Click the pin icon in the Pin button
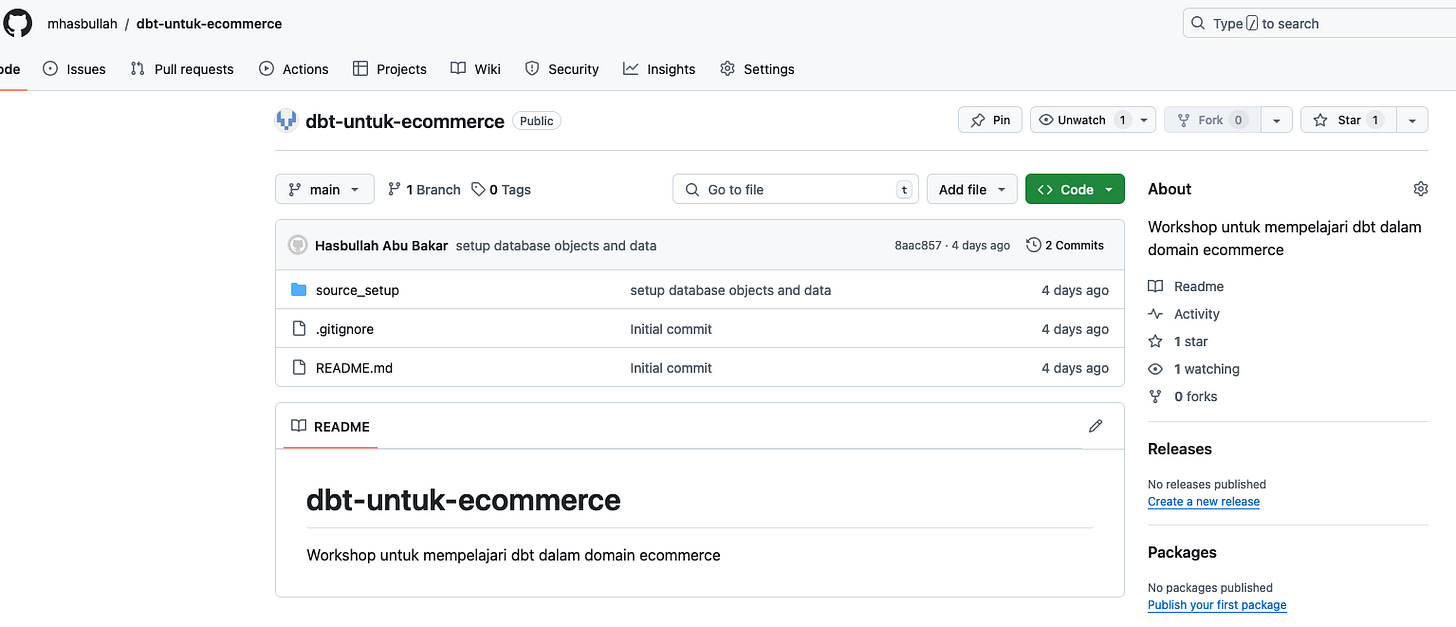Viewport: 1456px width, 627px height. 977,120
